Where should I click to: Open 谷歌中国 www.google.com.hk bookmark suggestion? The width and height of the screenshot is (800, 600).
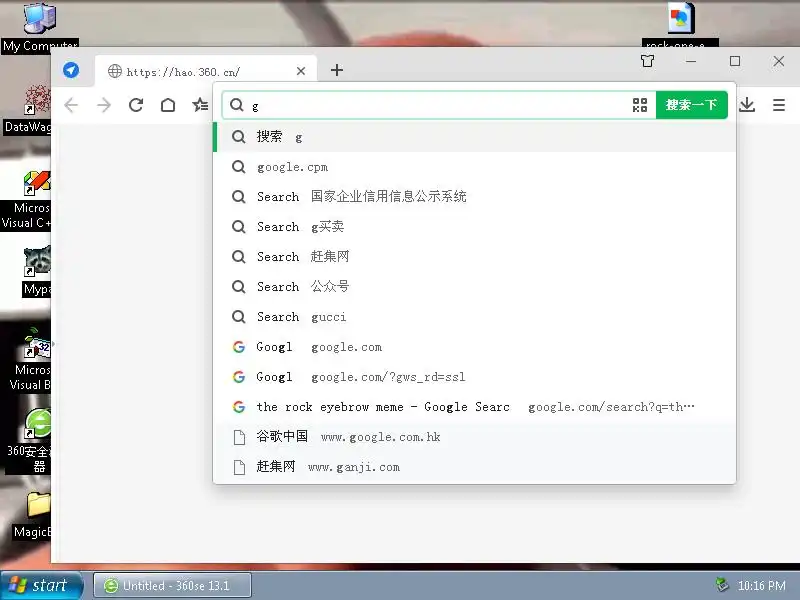(474, 437)
